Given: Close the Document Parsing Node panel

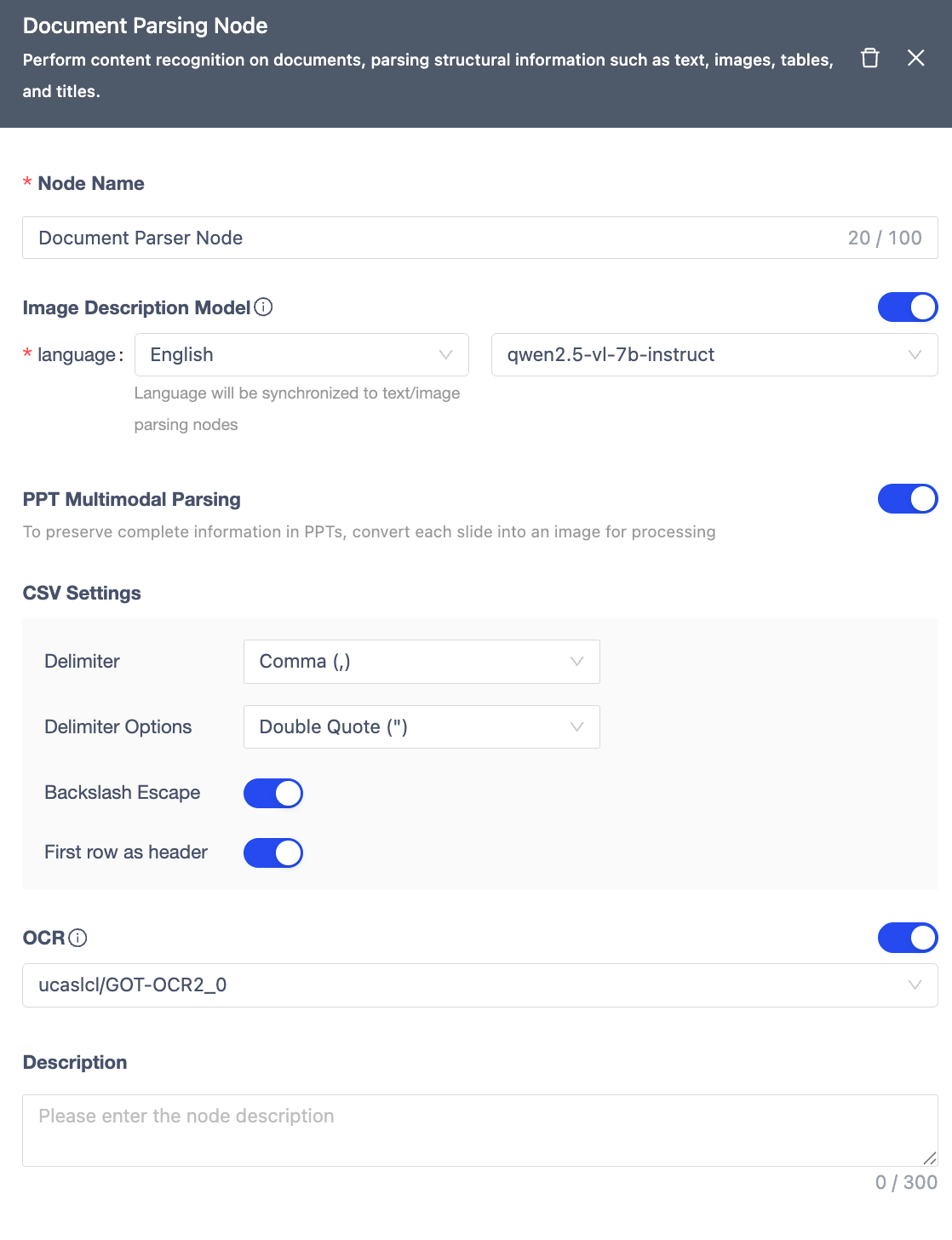Looking at the screenshot, I should tap(915, 58).
